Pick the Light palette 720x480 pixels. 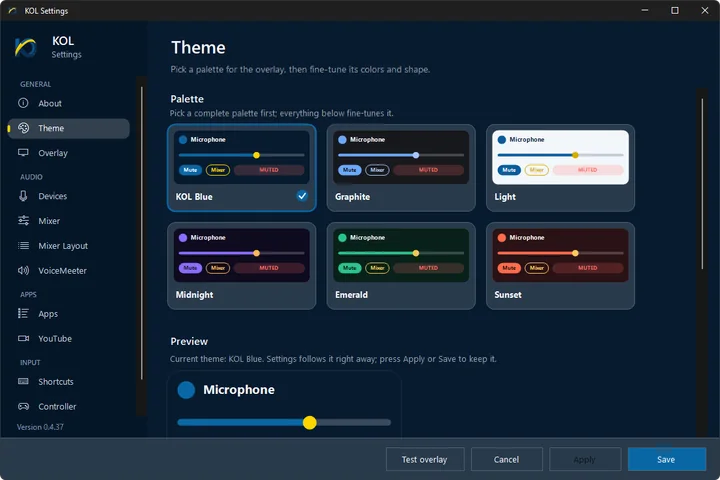(x=560, y=168)
